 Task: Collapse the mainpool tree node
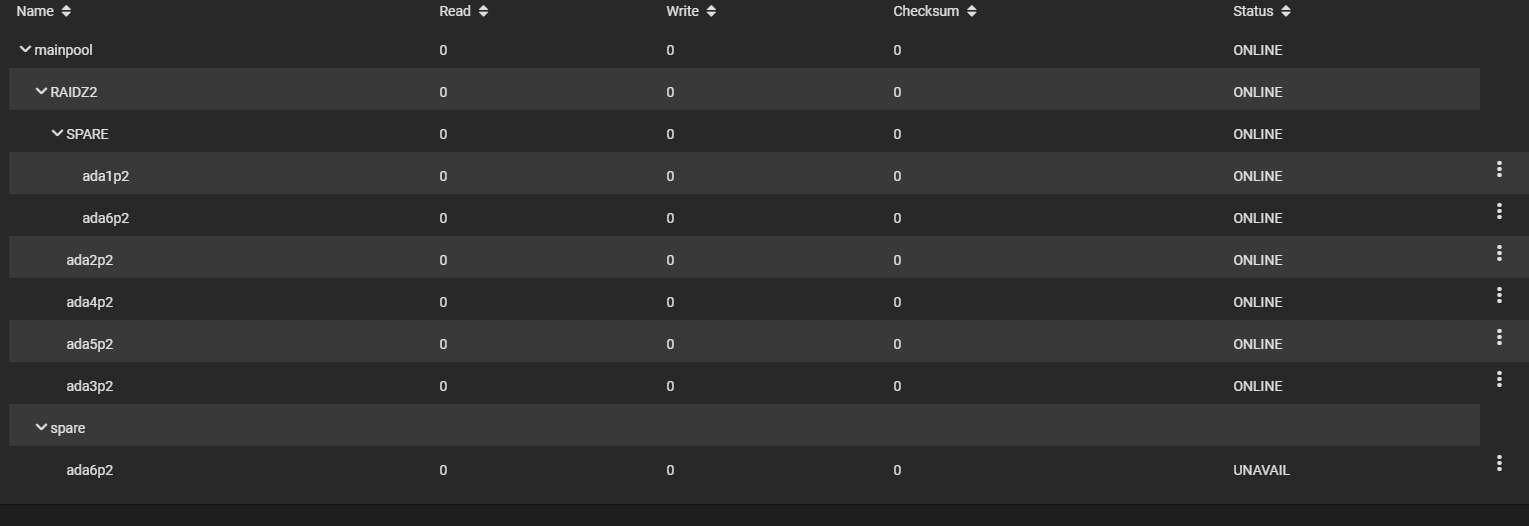[25, 49]
